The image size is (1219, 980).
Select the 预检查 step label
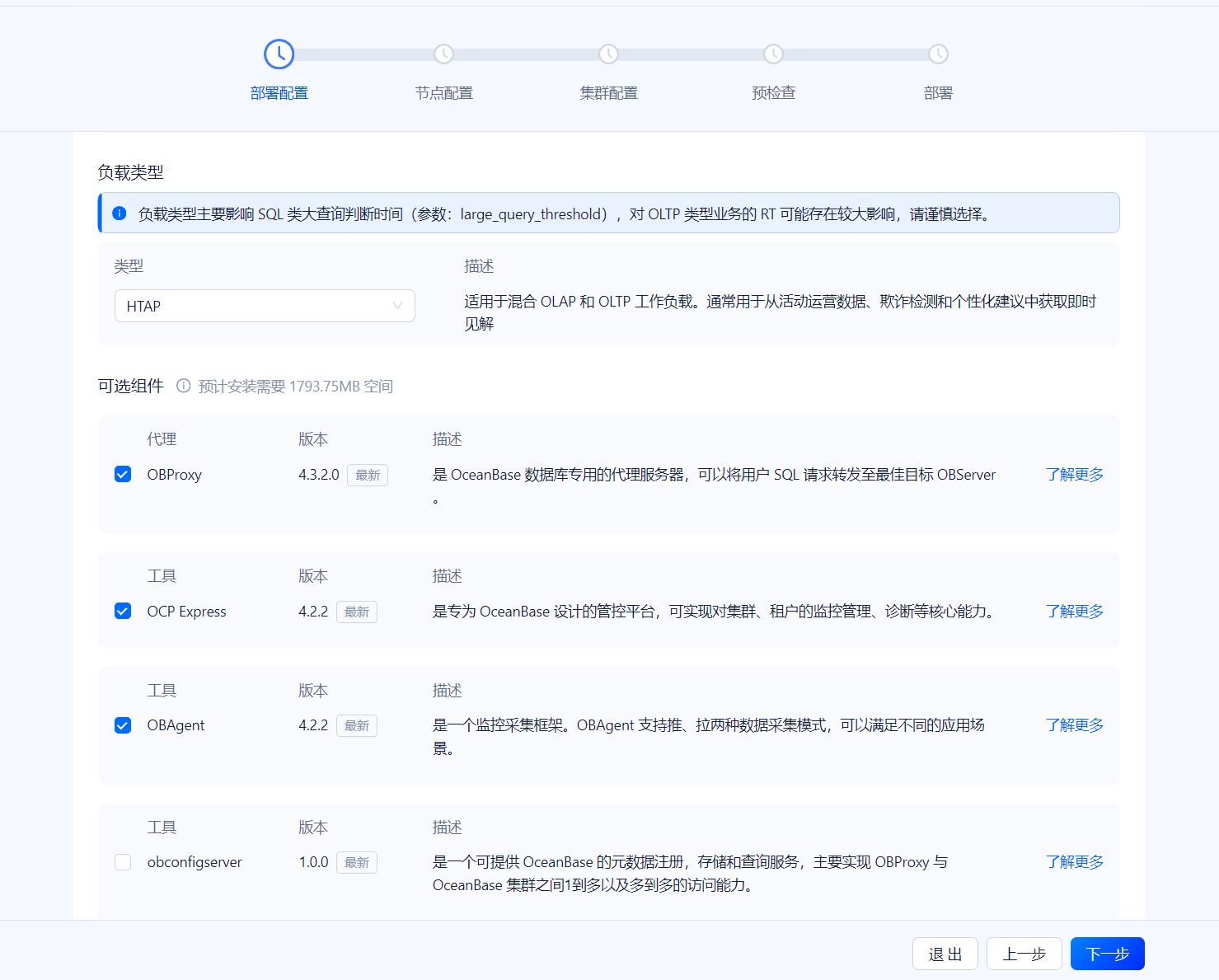click(x=773, y=93)
